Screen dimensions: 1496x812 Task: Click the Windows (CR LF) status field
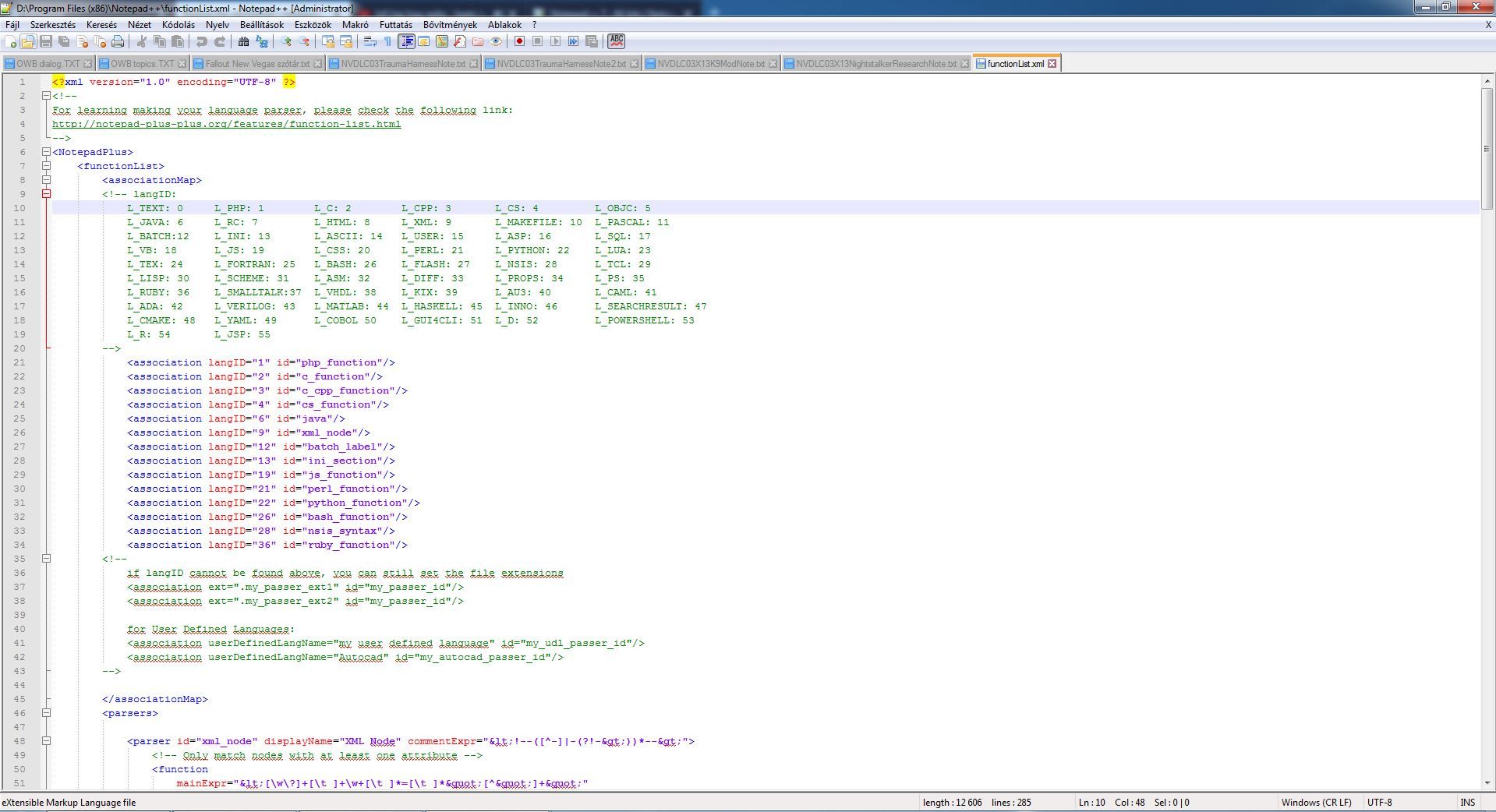point(1317,803)
